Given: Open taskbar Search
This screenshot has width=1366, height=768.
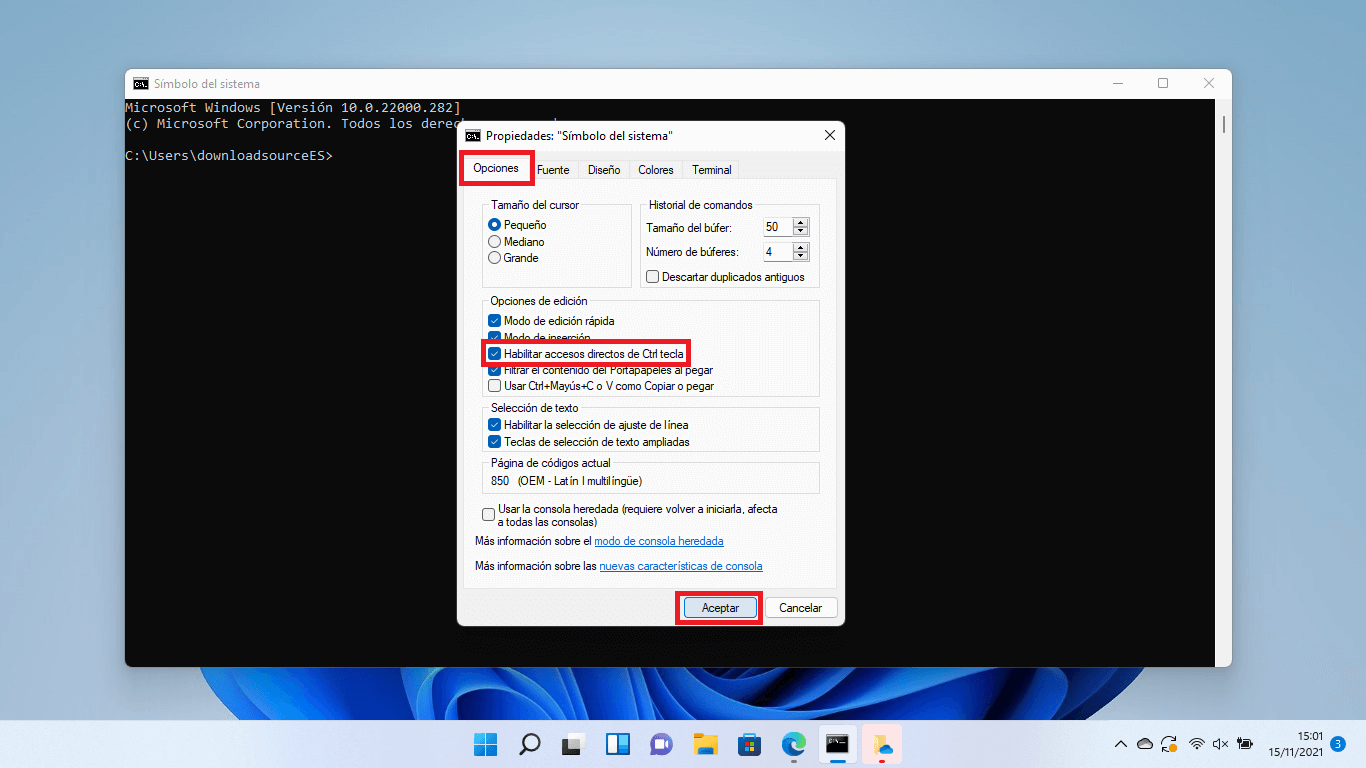Looking at the screenshot, I should click(530, 744).
